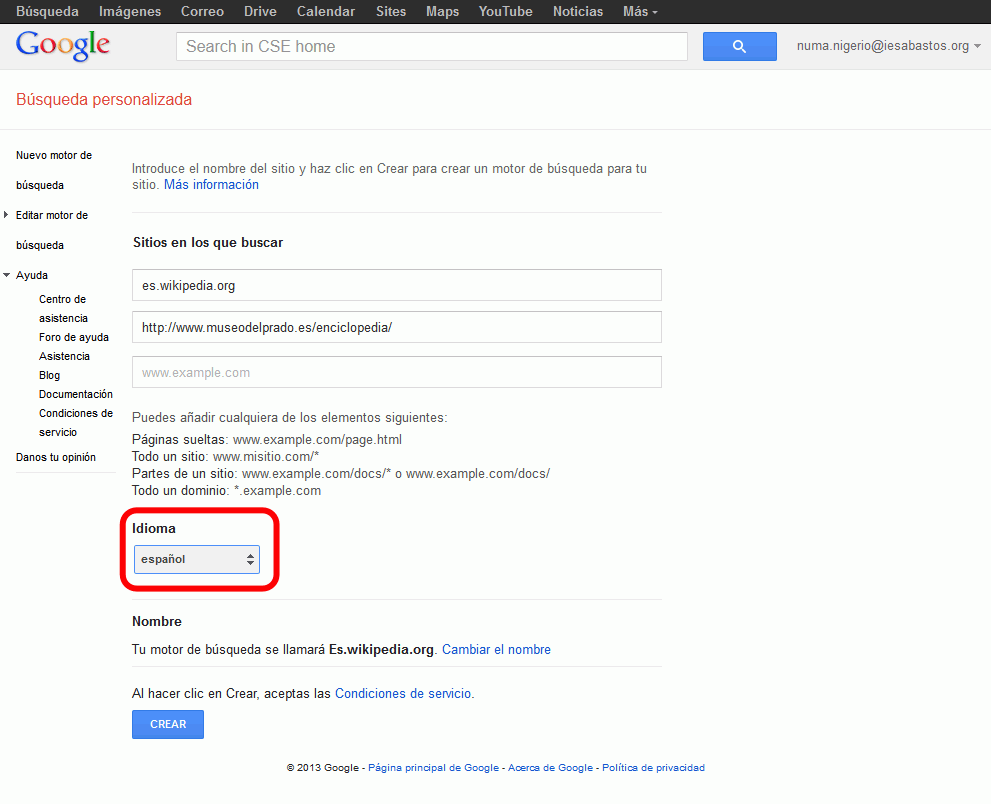Collapse the Ayuda section arrow

(7, 275)
